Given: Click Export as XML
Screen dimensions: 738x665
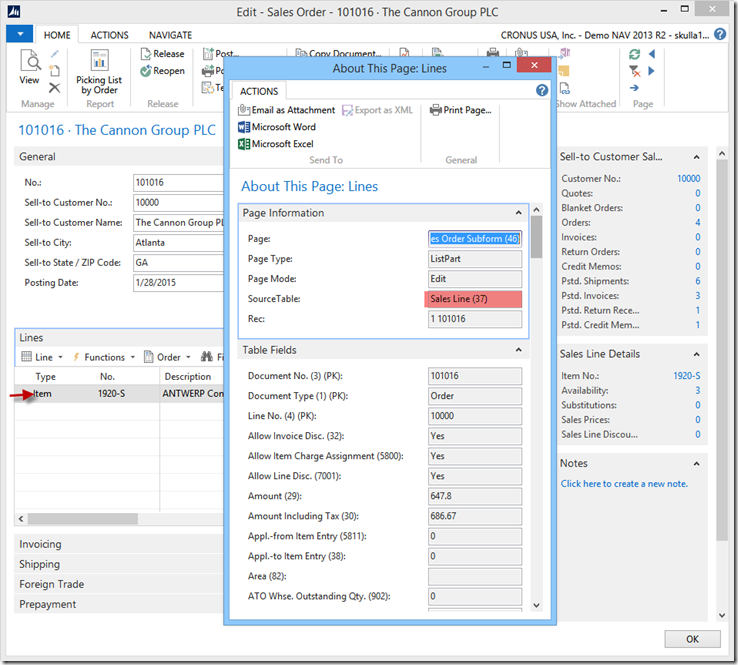Looking at the screenshot, I should click(x=377, y=110).
